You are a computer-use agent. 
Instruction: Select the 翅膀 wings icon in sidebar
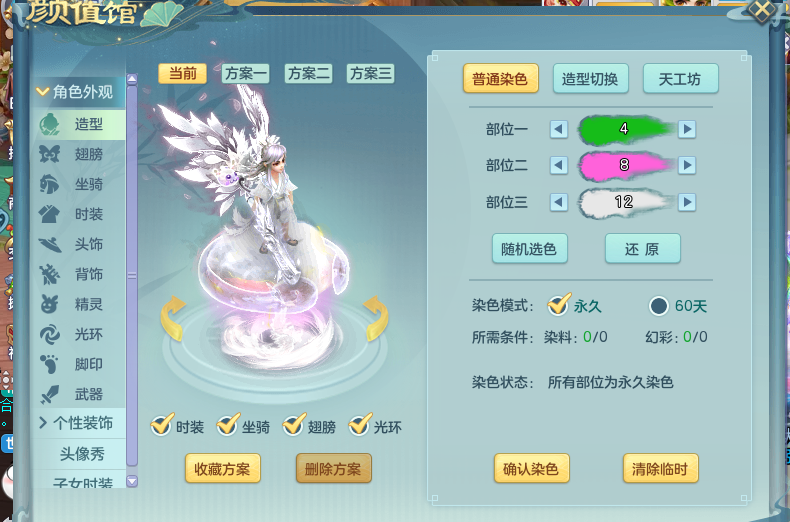pyautogui.click(x=49, y=154)
